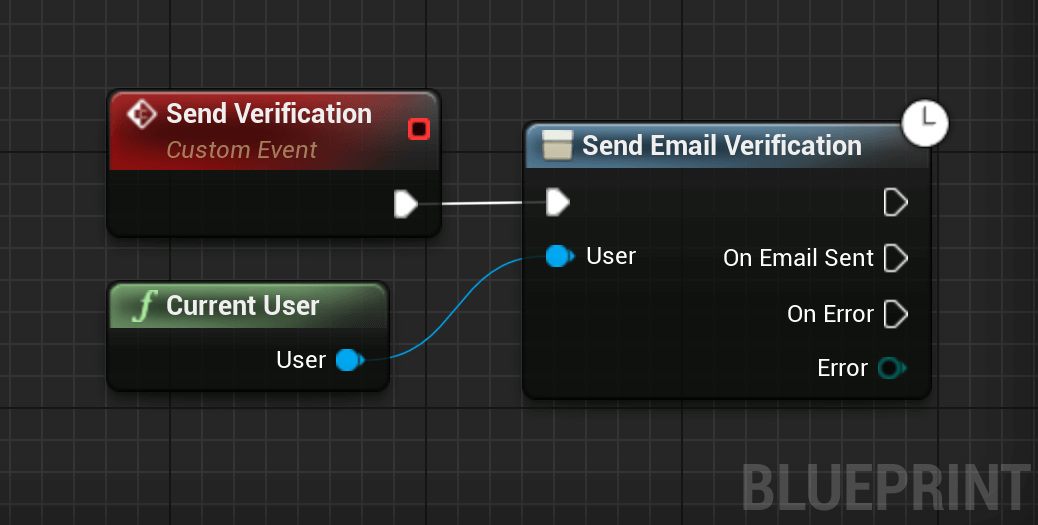
Task: Click the Custom Event subtitle text
Action: point(242,150)
